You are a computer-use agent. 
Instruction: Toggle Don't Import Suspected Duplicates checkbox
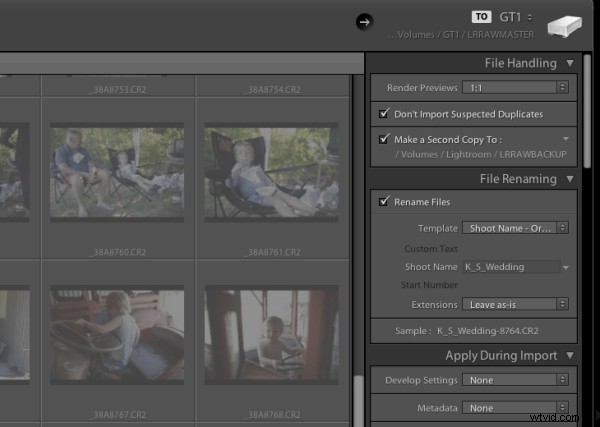click(x=383, y=114)
